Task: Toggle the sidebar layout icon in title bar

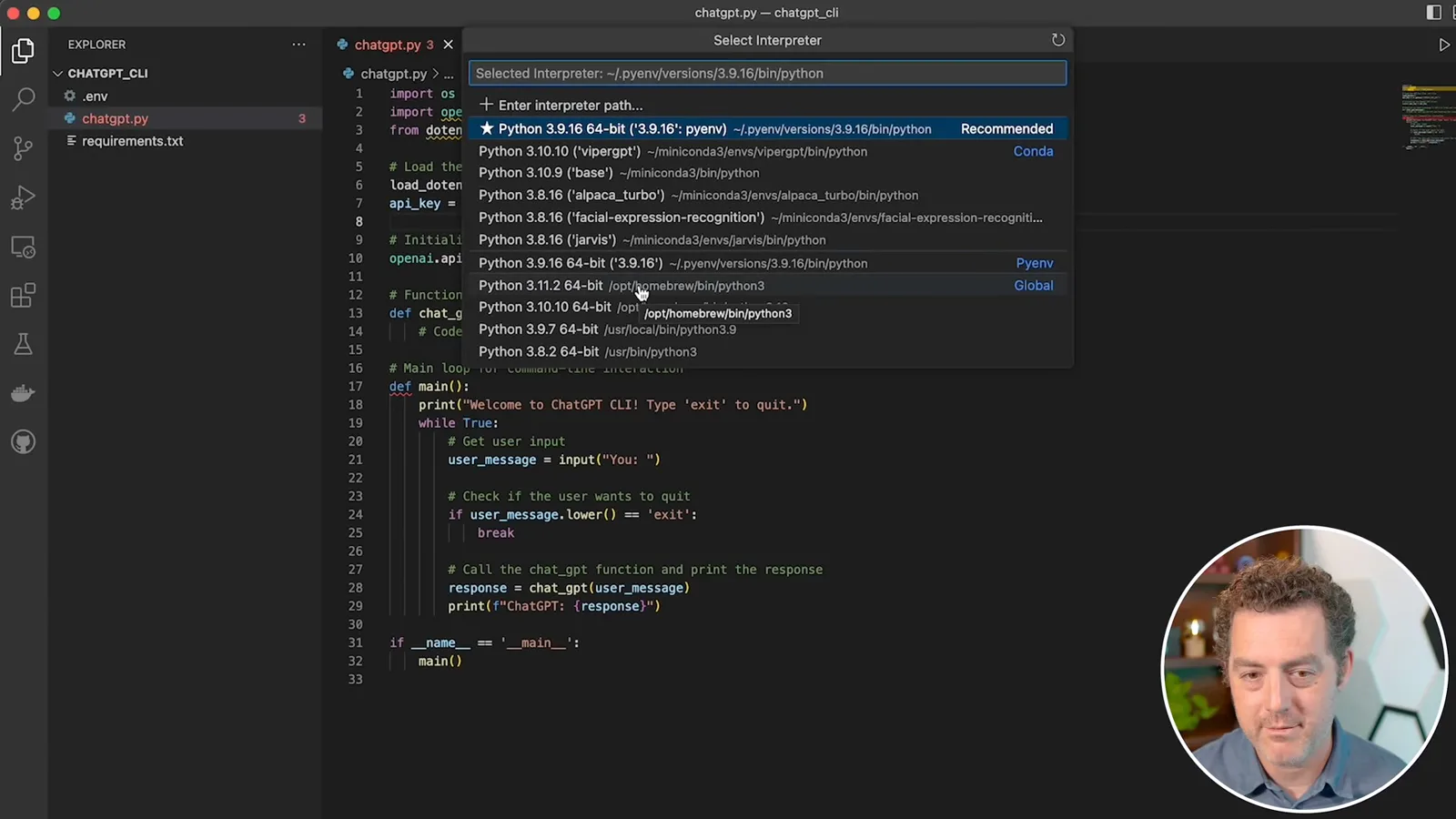Action: [1434, 13]
